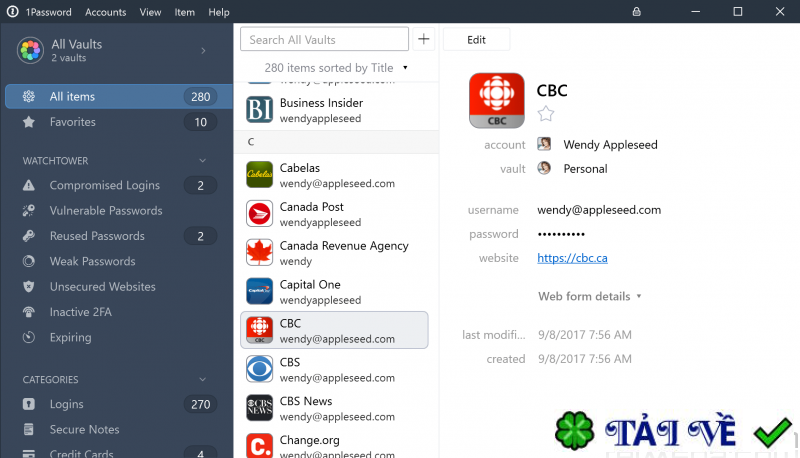The height and width of the screenshot is (458, 800).
Task: Click the plus button to add item
Action: tap(423, 39)
